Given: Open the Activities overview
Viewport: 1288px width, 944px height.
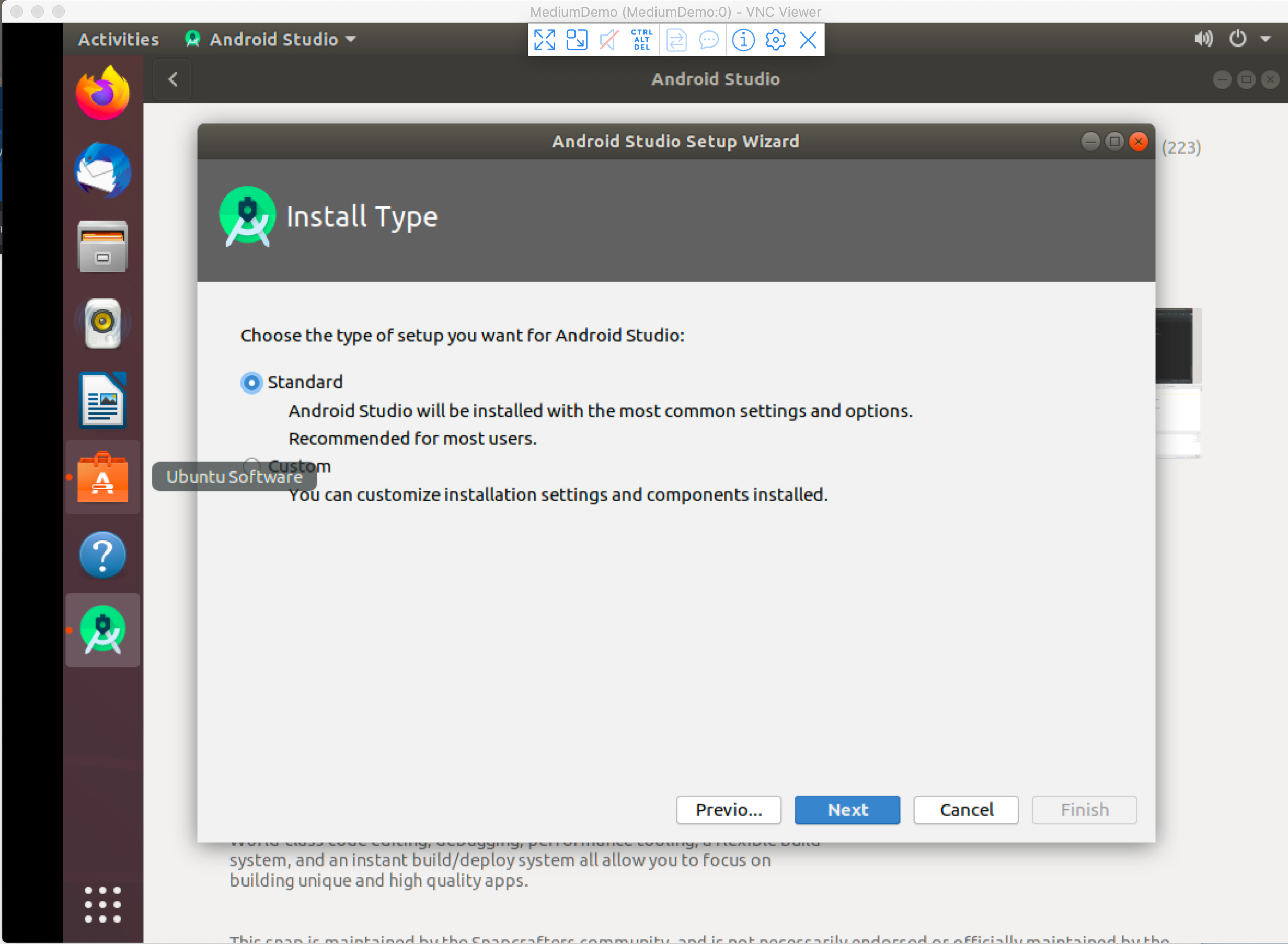Looking at the screenshot, I should coord(118,39).
